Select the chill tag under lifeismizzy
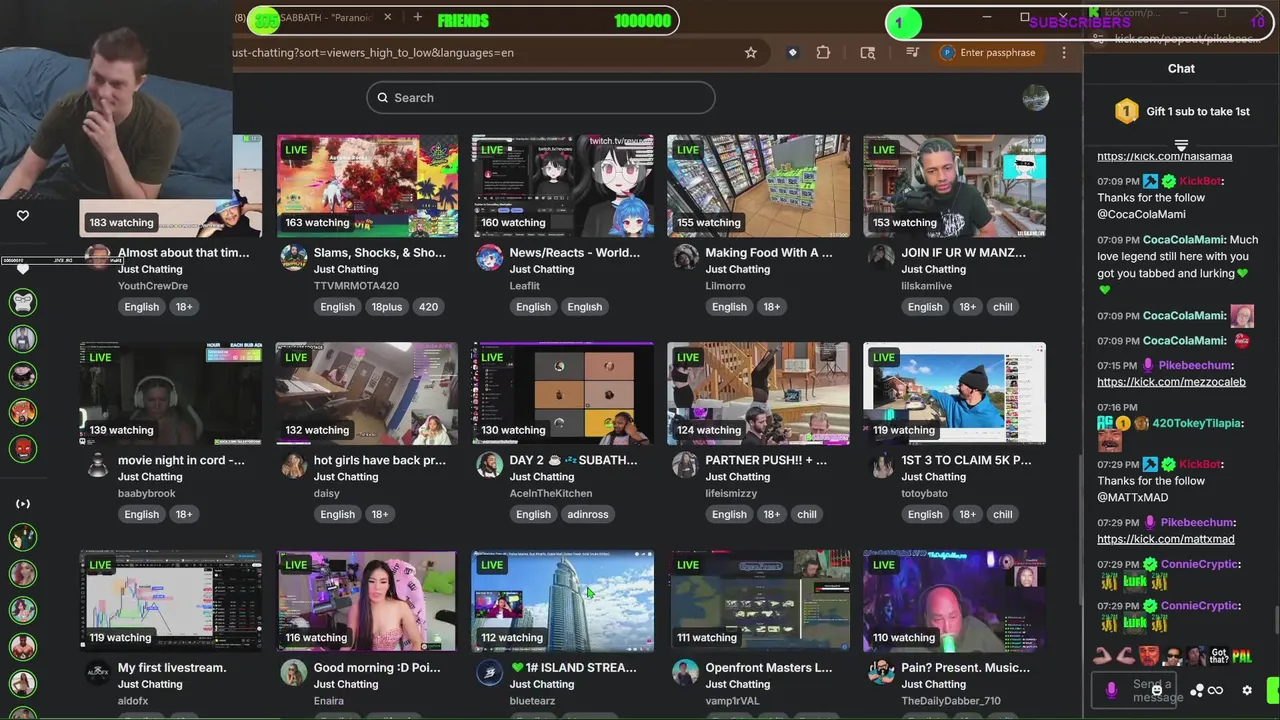The height and width of the screenshot is (720, 1280). pos(806,514)
